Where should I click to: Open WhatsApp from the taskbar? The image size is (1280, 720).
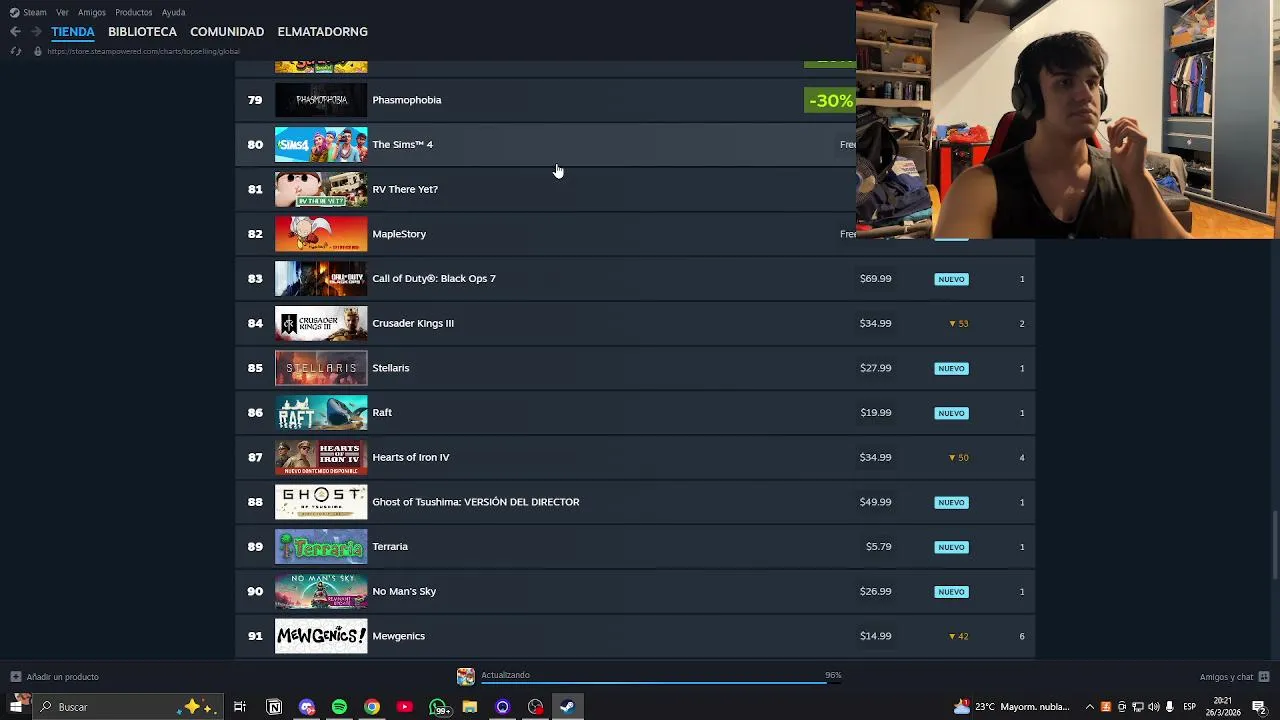pos(438,707)
